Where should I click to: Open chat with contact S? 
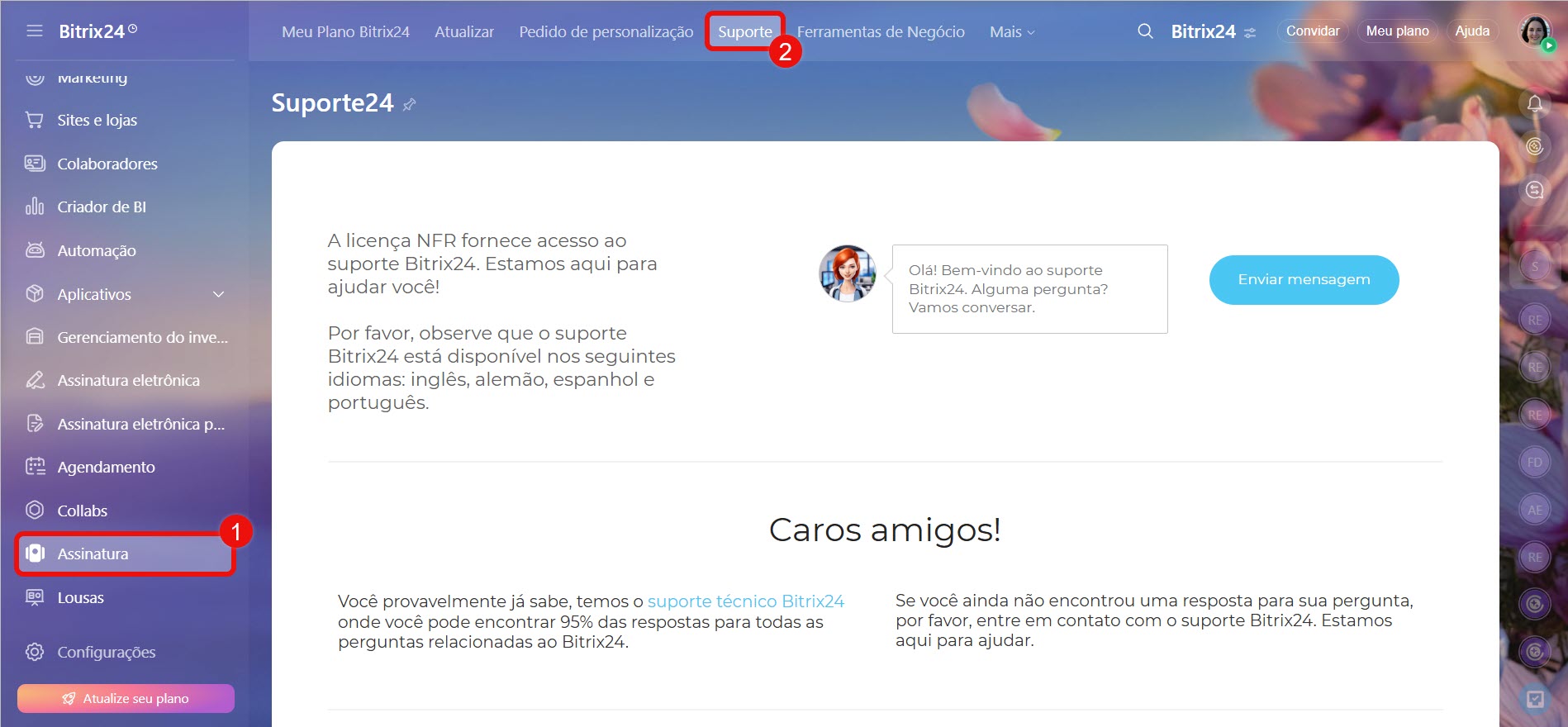(1535, 266)
